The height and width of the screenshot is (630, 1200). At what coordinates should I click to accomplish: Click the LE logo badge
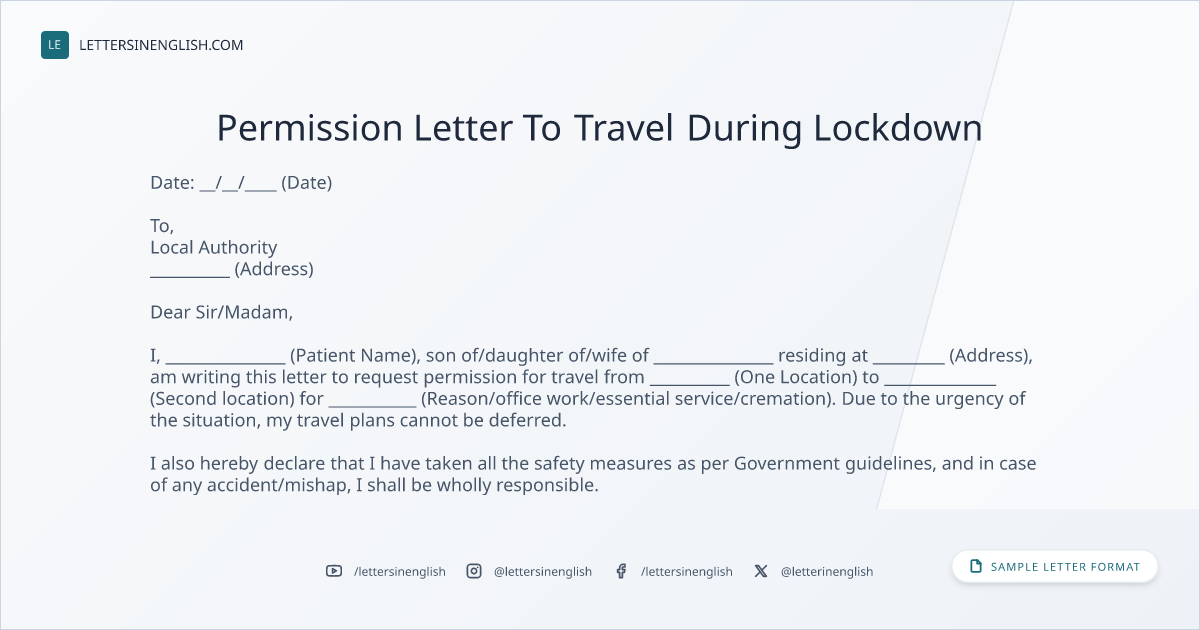[55, 45]
